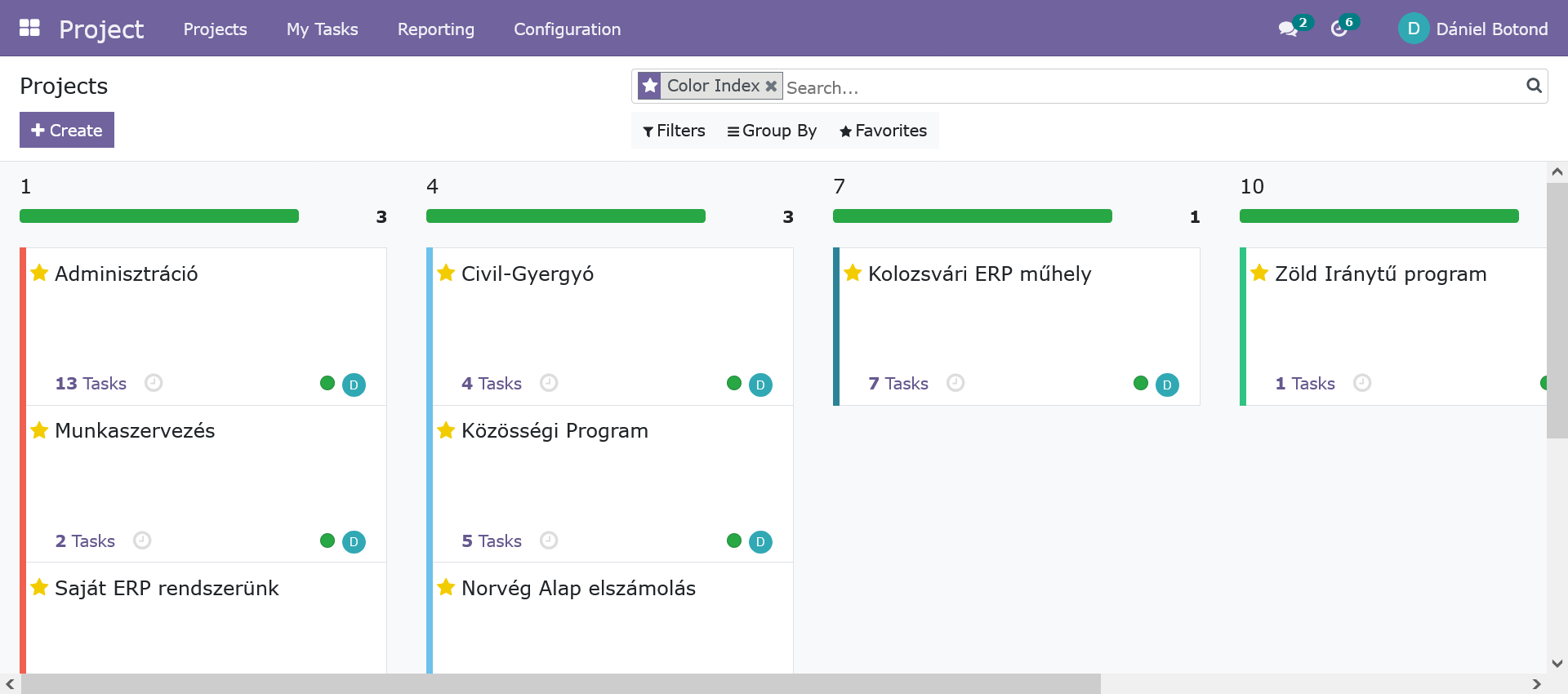Open activity clock on Munkaszervezés card

(x=142, y=540)
